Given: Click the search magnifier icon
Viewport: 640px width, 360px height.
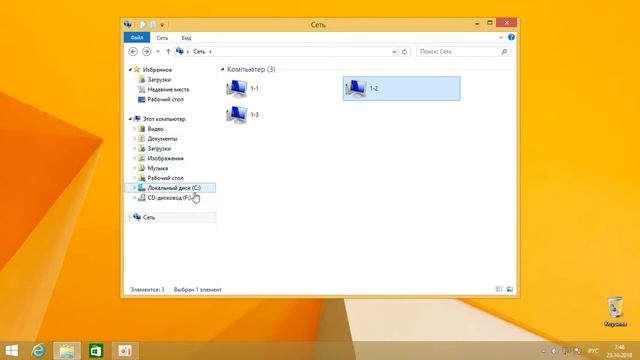Looking at the screenshot, I should 504,52.
